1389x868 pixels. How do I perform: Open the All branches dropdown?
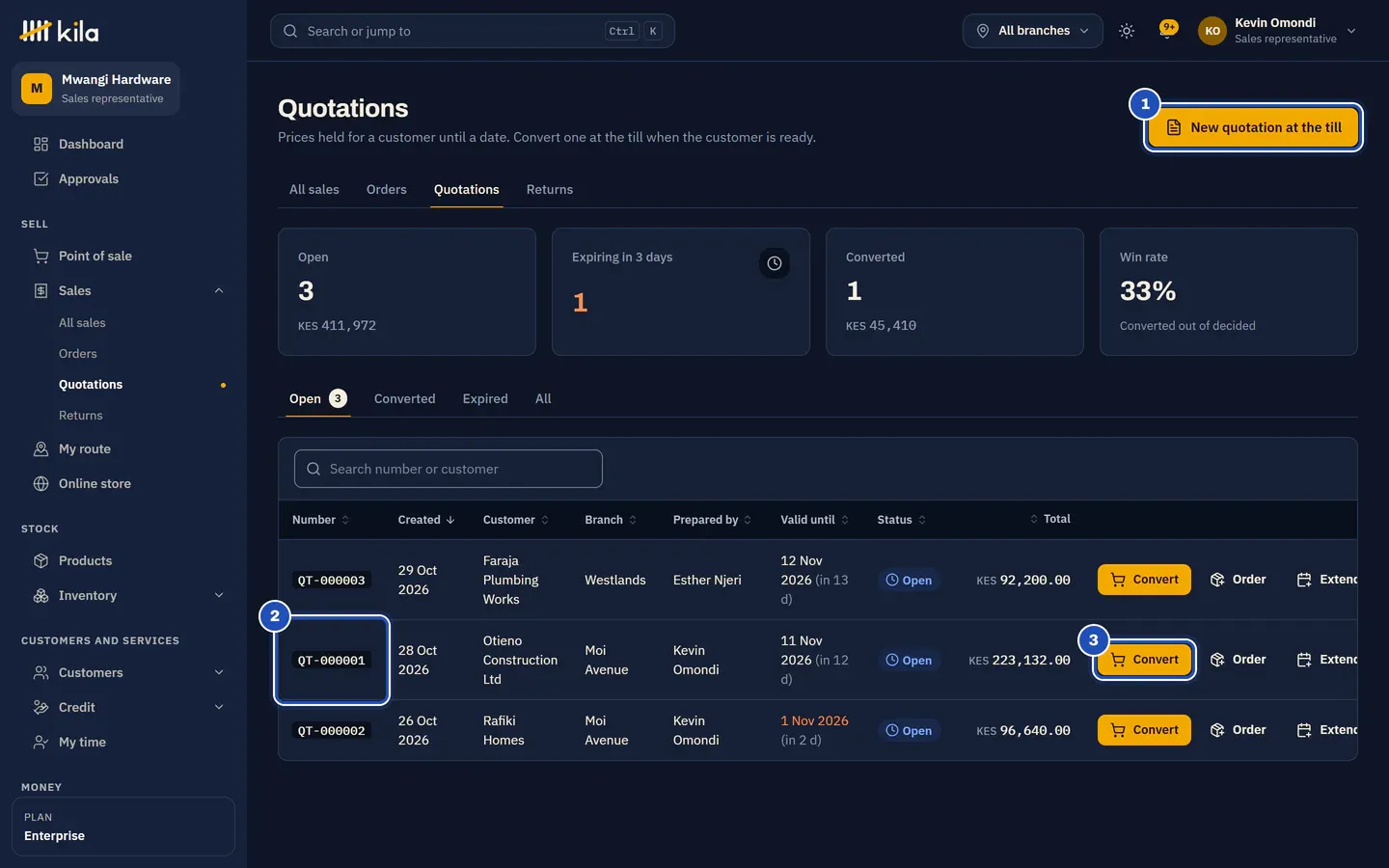[x=1033, y=31]
